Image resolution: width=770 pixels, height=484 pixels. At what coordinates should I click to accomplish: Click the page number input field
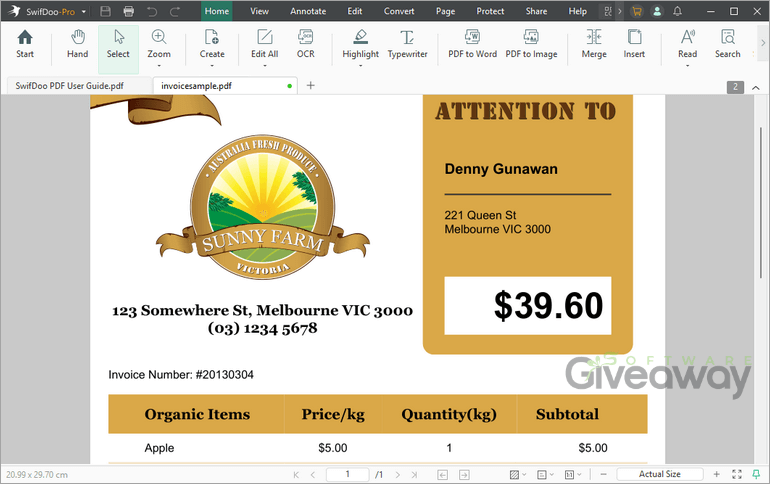[348, 475]
